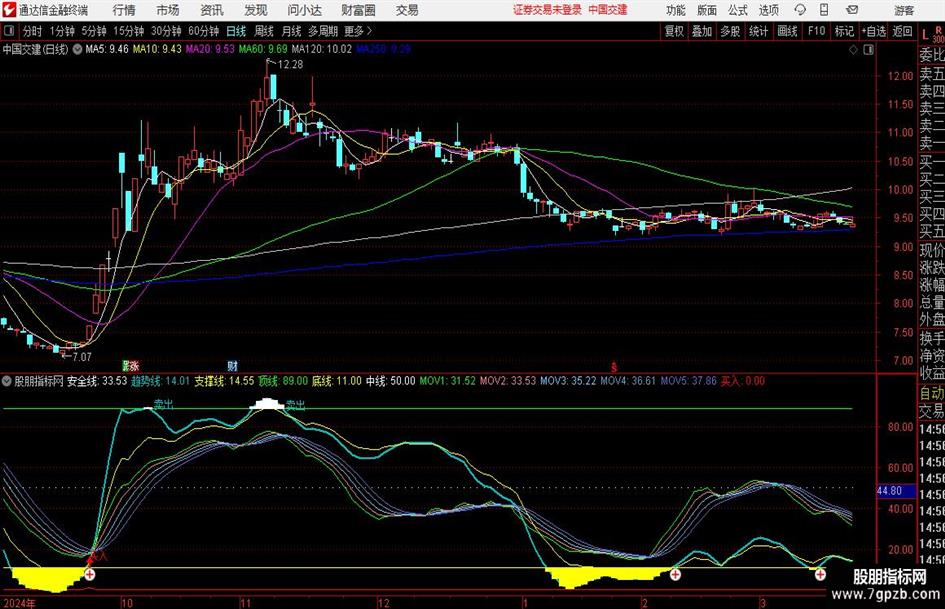Image resolution: width=945 pixels, height=609 pixels.
Task: Open the 交易 menu
Action: (x=407, y=10)
